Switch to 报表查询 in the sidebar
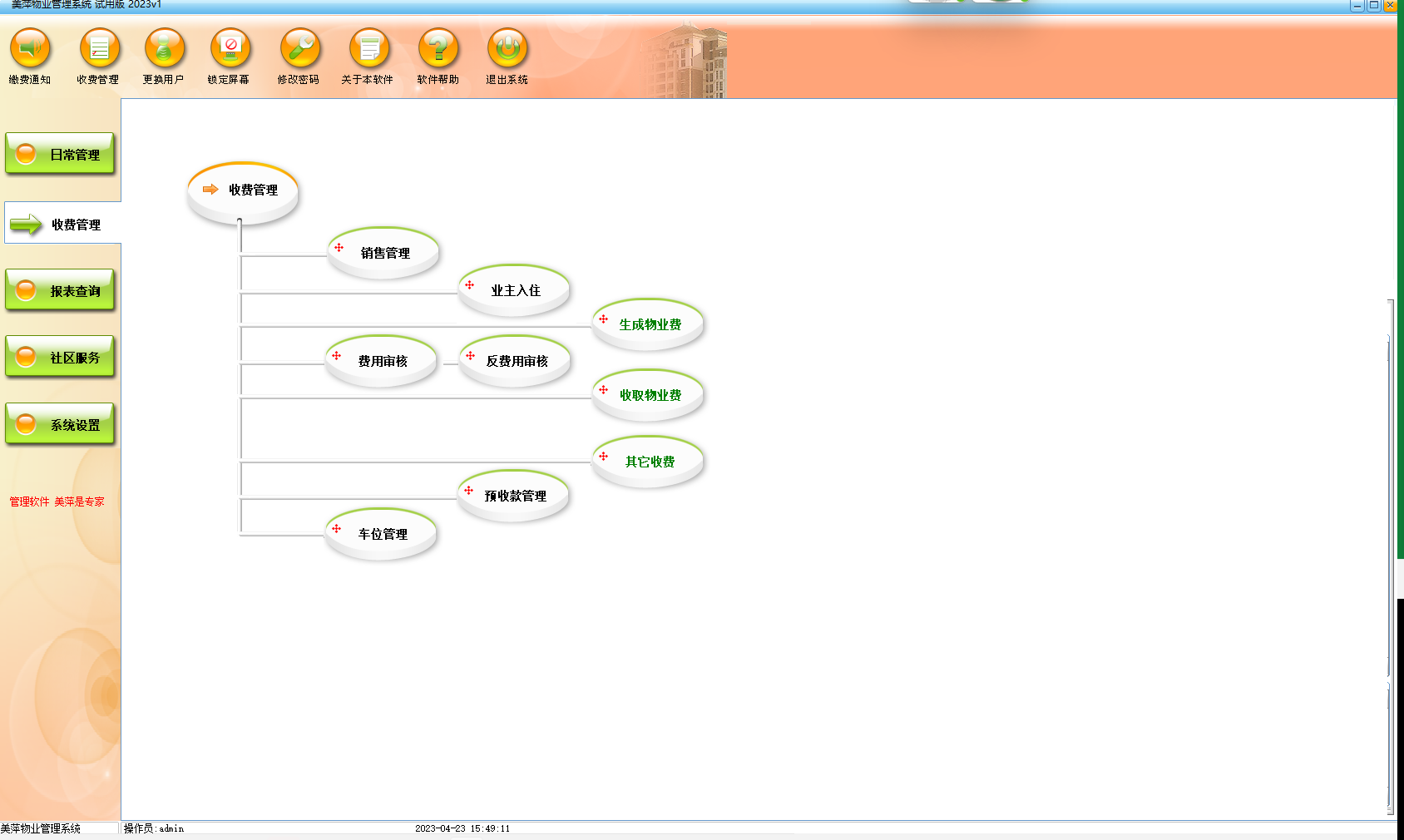This screenshot has width=1404, height=840. click(x=60, y=290)
